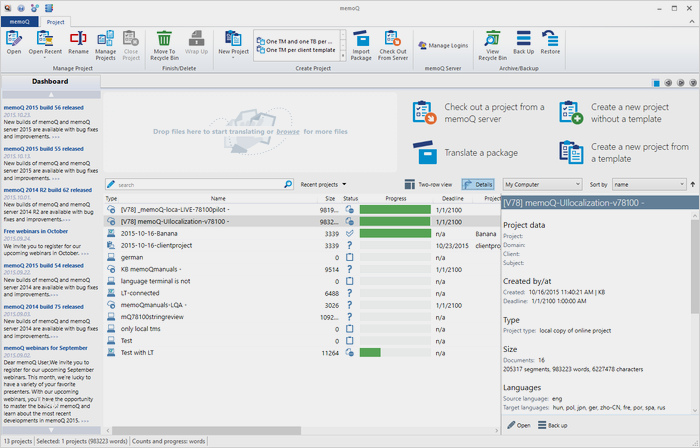Click 'Create a new project from a template'
The width and height of the screenshot is (700, 448).
624,153
